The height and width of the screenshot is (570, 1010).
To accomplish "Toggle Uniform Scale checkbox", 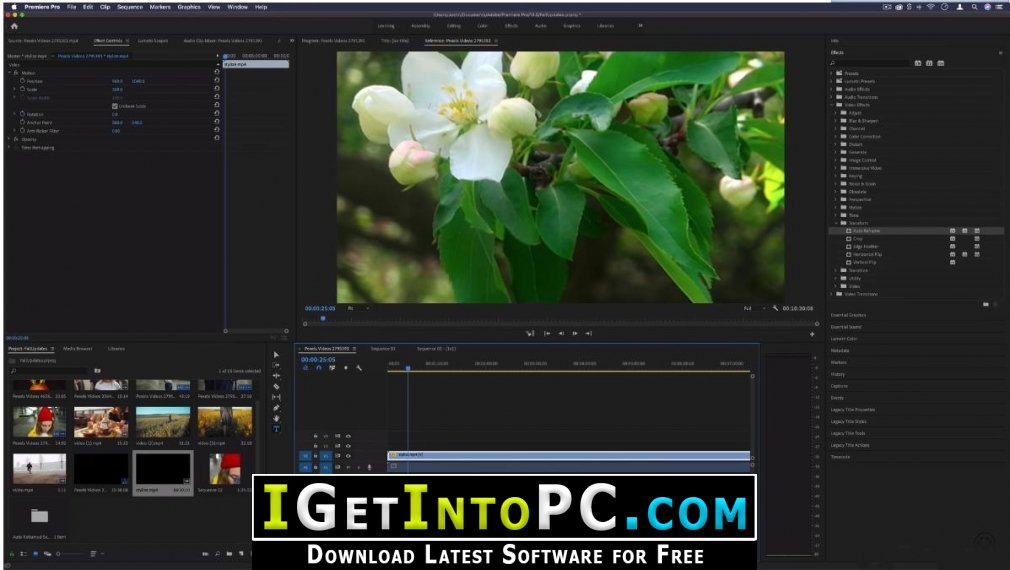I will [x=115, y=106].
